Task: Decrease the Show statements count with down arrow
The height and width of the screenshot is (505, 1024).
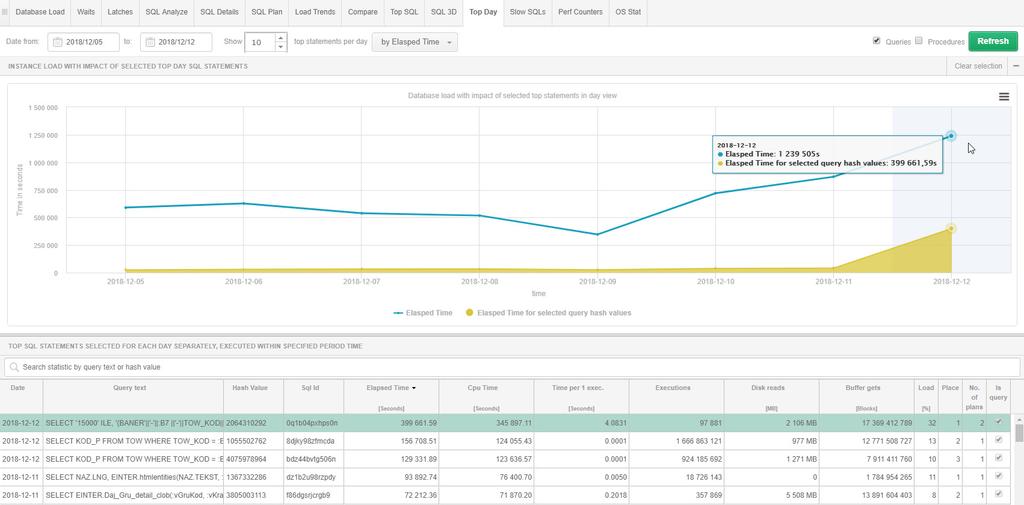Action: point(281,46)
